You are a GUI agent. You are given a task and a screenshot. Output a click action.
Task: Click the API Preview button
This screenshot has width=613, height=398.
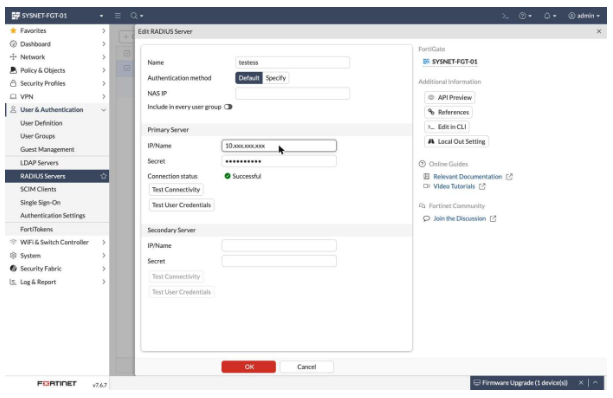[x=450, y=97]
